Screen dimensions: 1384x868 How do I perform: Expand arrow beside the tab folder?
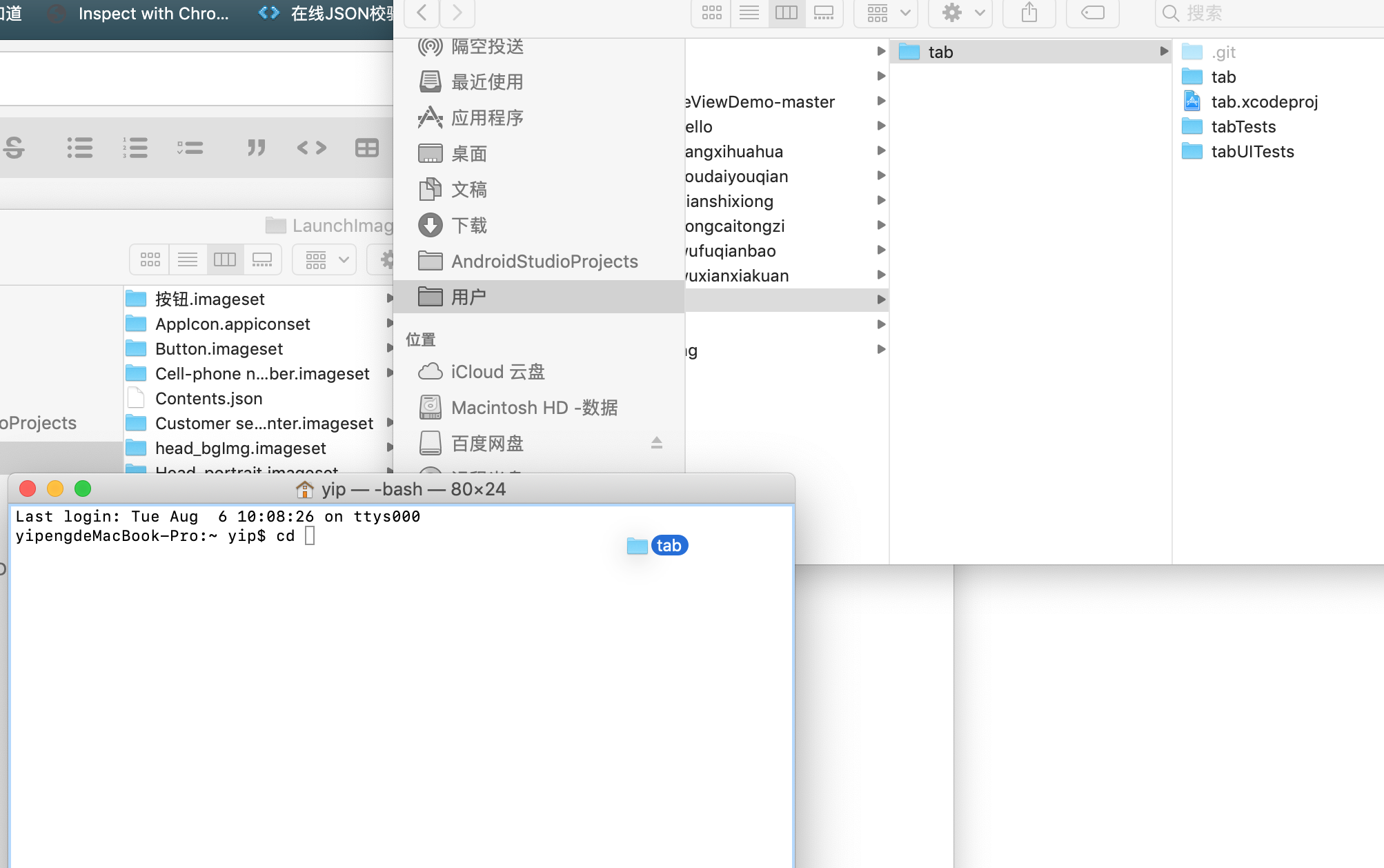pos(1163,52)
